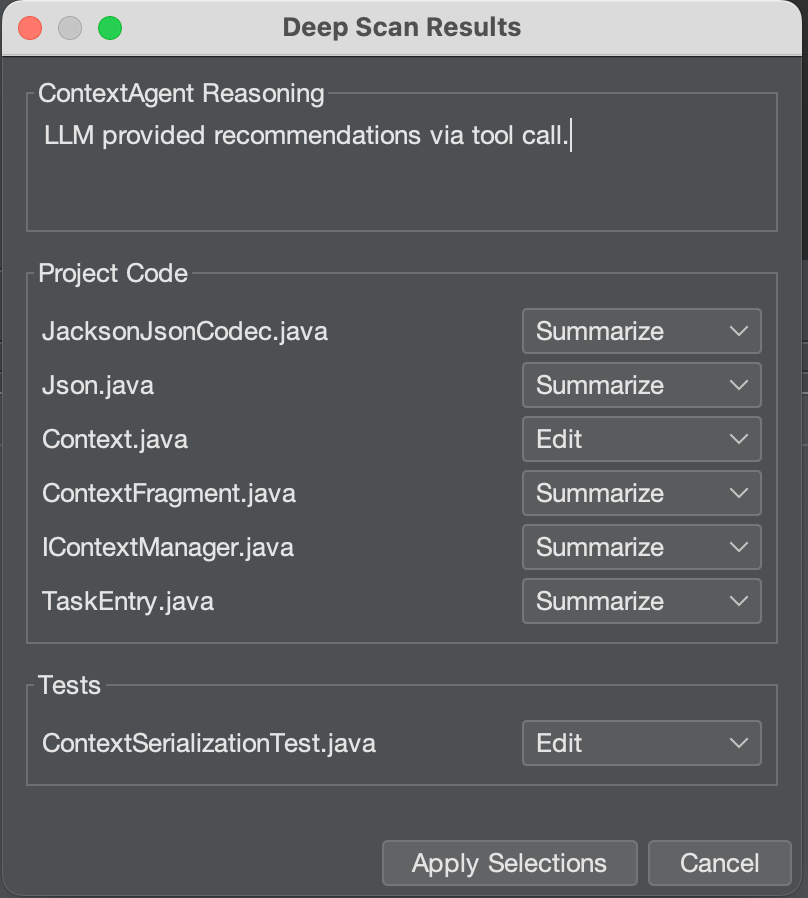The width and height of the screenshot is (808, 898).
Task: Expand the Json.java Summarize dropdown
Action: [641, 385]
